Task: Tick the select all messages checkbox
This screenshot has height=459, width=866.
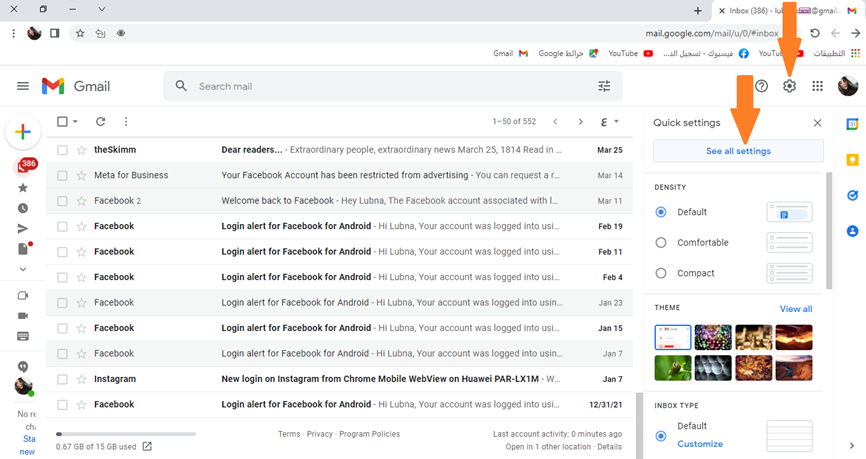Action: click(x=62, y=122)
